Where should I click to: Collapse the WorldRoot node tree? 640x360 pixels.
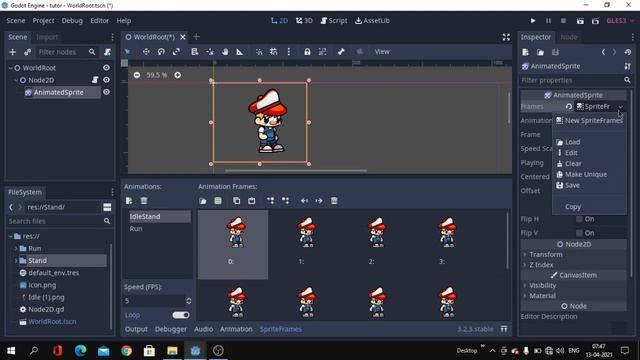tap(11, 68)
